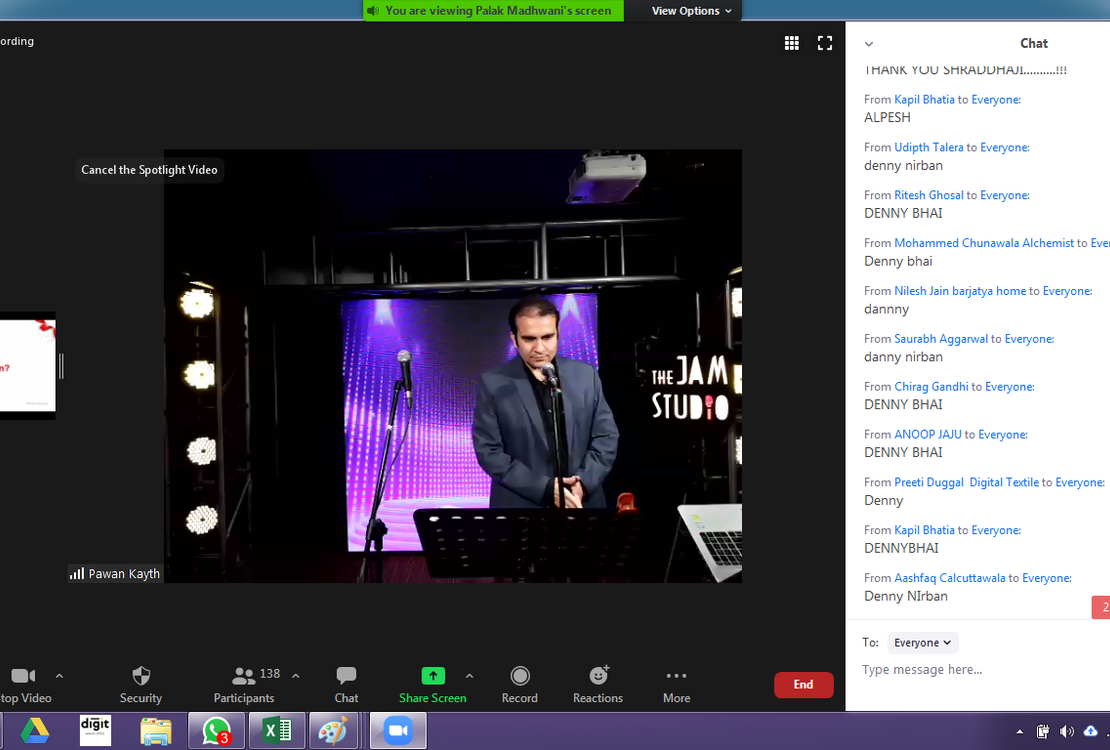Click the chat message input field
This screenshot has width=1110, height=750.
click(x=975, y=670)
